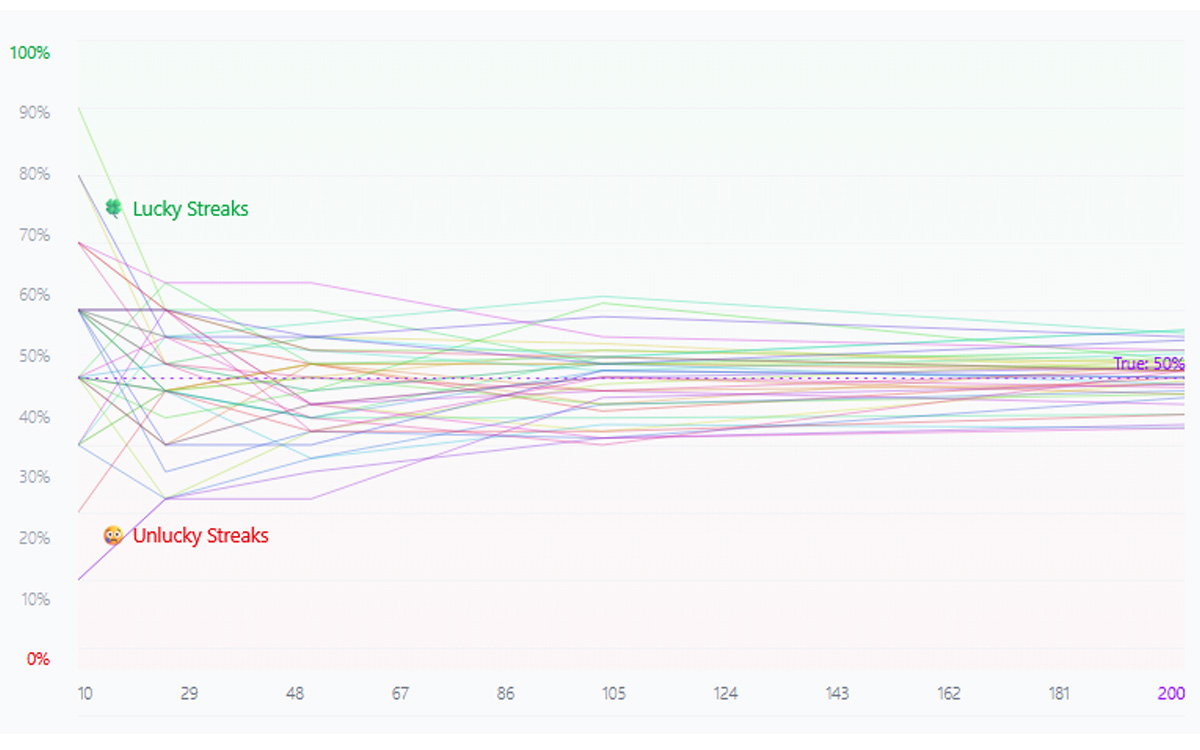Click the True: 50% reference label
This screenshot has width=1200, height=750.
pos(1148,364)
